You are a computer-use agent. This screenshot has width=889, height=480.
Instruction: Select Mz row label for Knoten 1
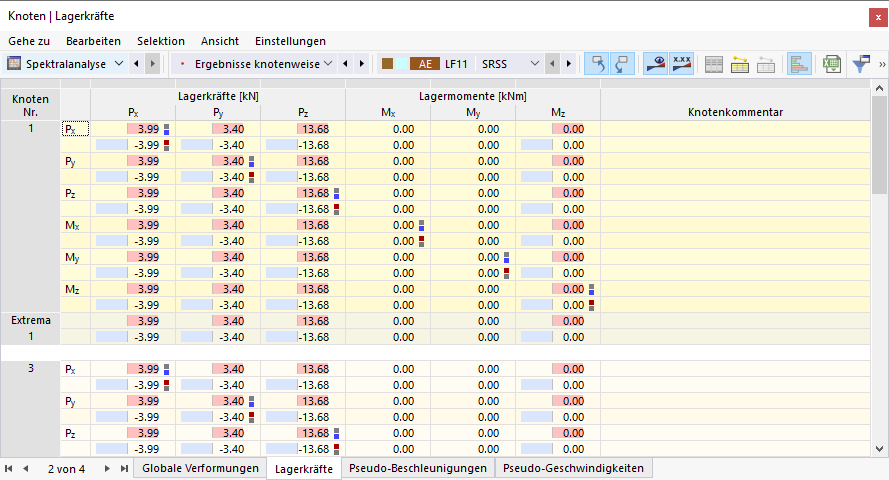(x=75, y=289)
